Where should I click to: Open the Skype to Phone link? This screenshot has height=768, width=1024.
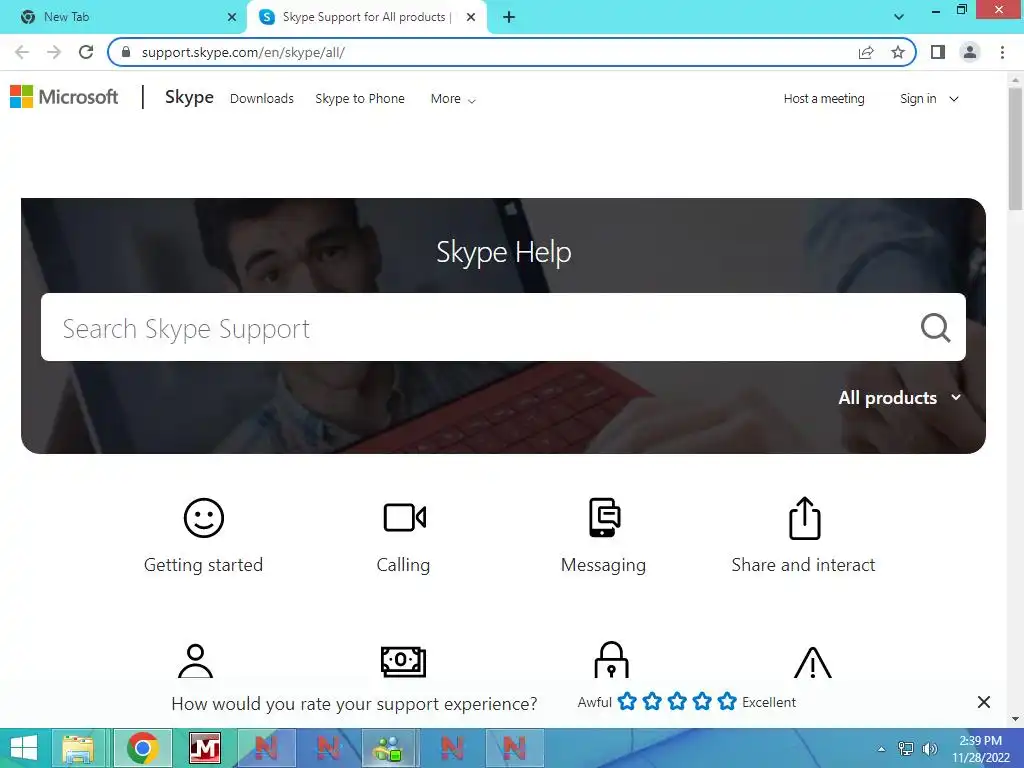coord(360,99)
